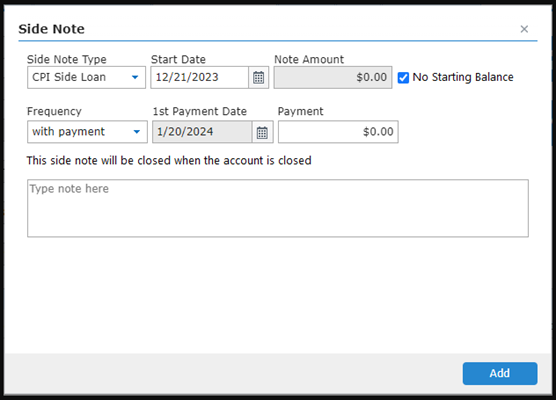Click the Payment field label
The width and height of the screenshot is (556, 400).
(300, 111)
